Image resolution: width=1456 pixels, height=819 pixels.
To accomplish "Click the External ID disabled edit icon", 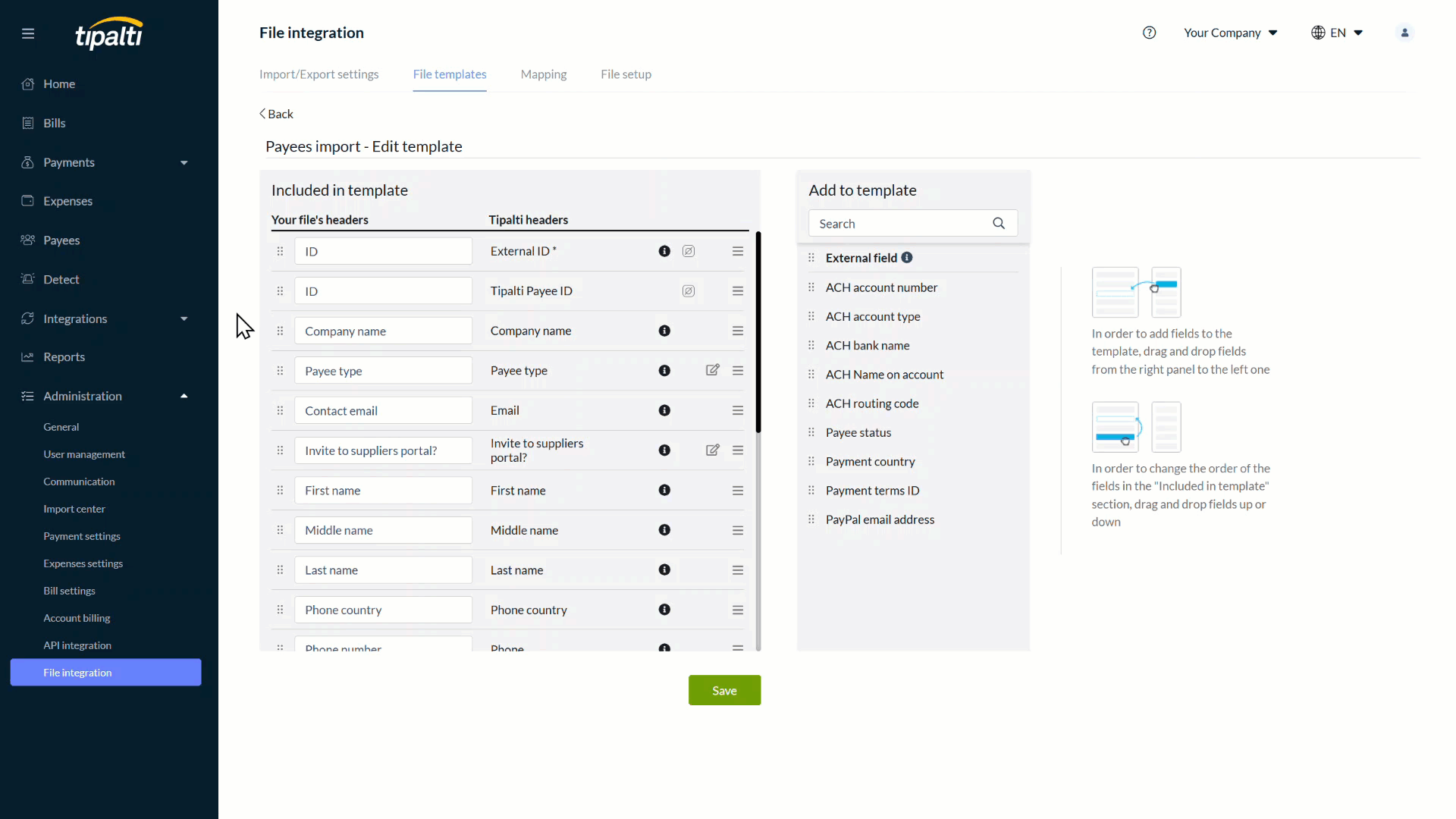I will pos(689,251).
